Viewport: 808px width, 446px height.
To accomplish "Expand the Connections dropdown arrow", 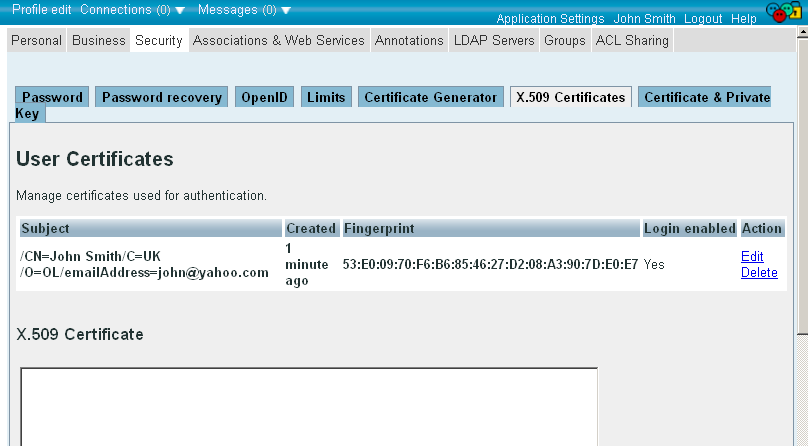I will [x=179, y=11].
